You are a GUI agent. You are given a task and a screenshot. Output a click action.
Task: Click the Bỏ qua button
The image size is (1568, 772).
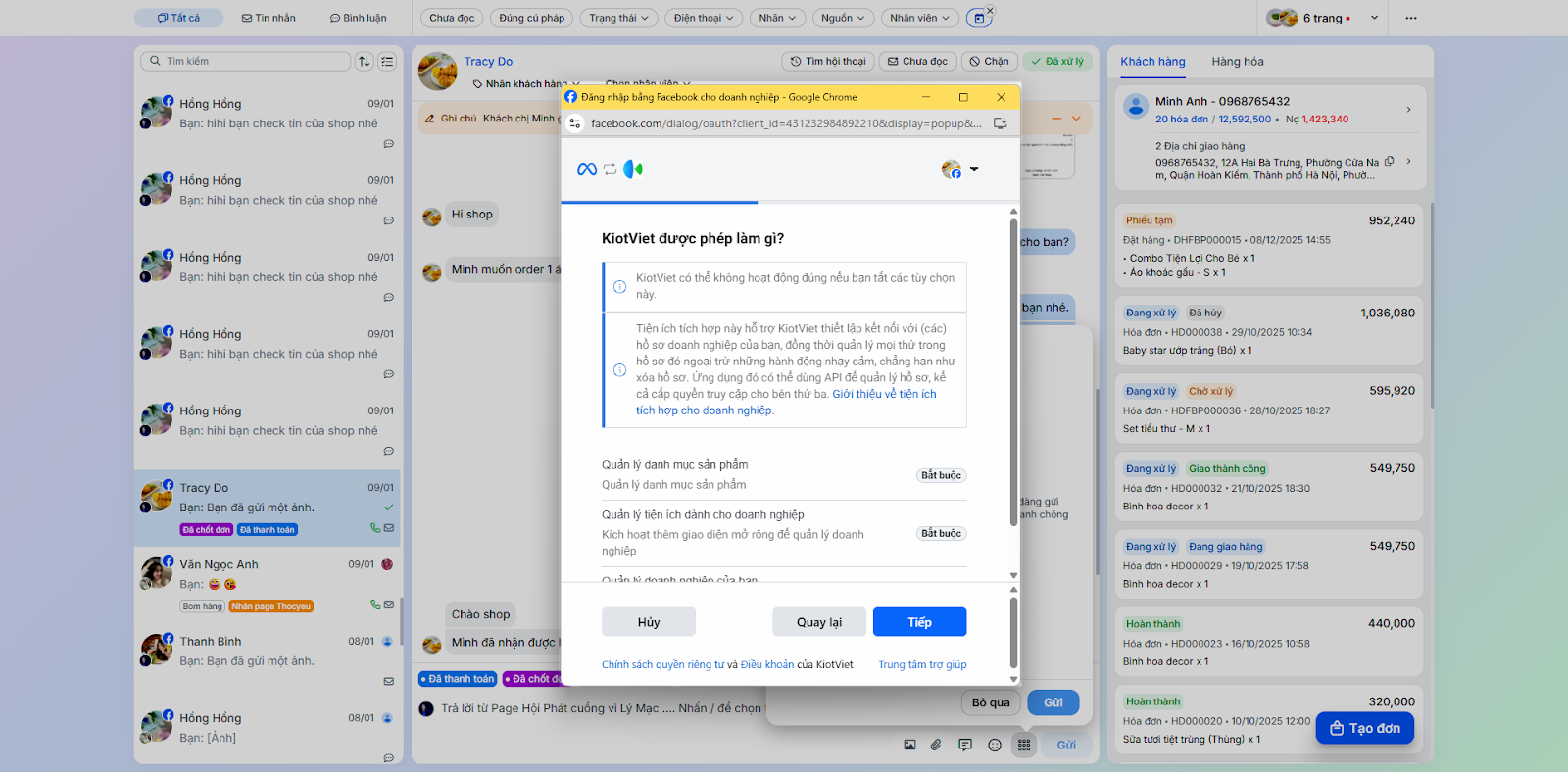click(x=991, y=702)
